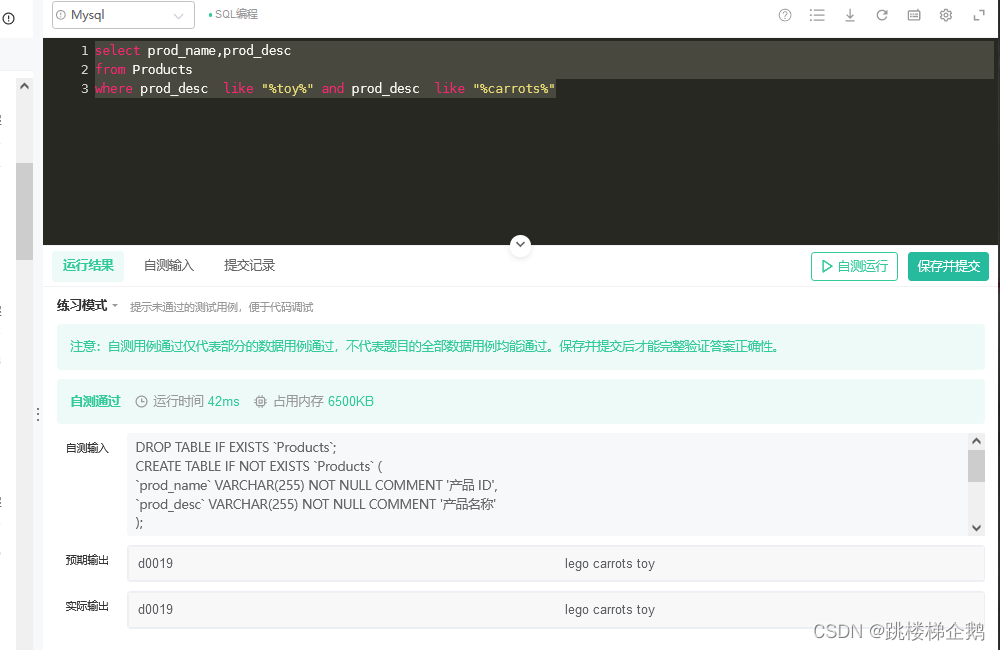Click the alert icon in the left sidebar
This screenshot has height=650, width=1000.
pos(8,18)
